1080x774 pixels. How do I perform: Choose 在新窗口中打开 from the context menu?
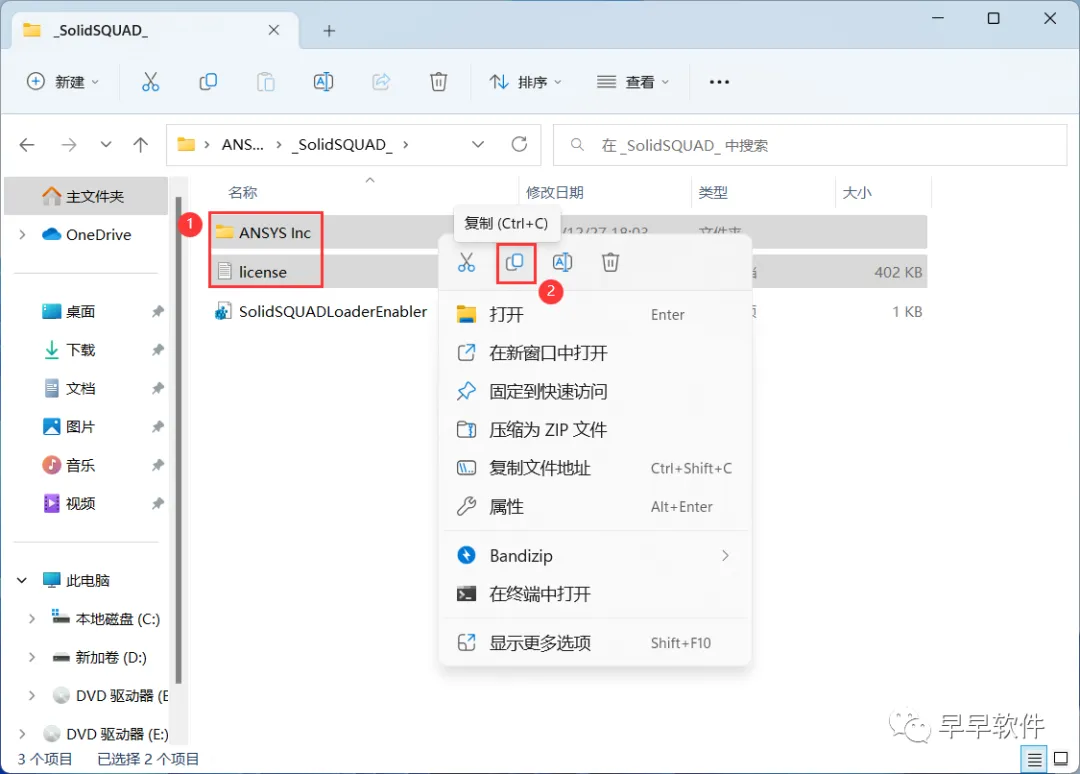pos(595,353)
